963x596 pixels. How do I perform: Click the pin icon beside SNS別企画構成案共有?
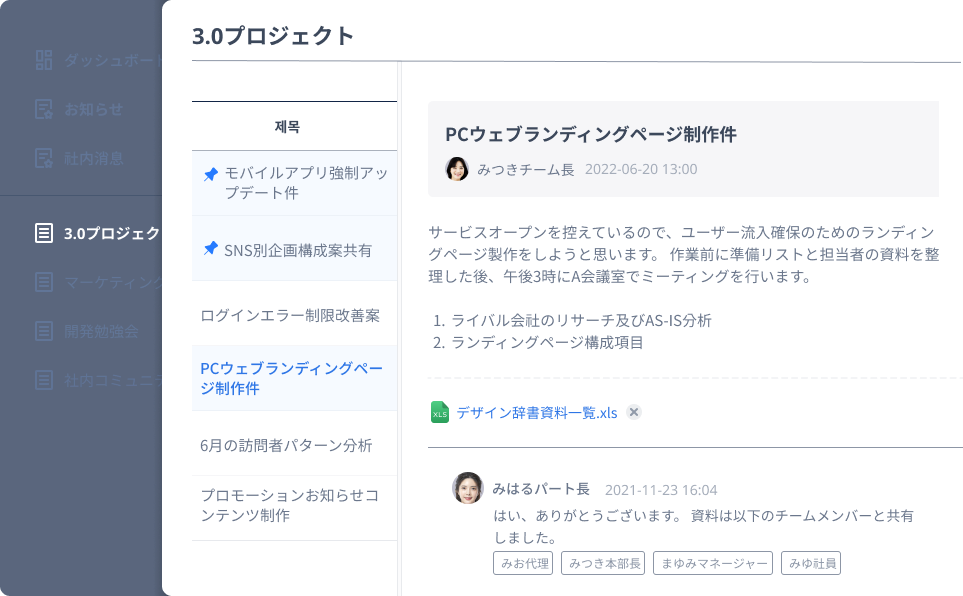pyautogui.click(x=211, y=249)
